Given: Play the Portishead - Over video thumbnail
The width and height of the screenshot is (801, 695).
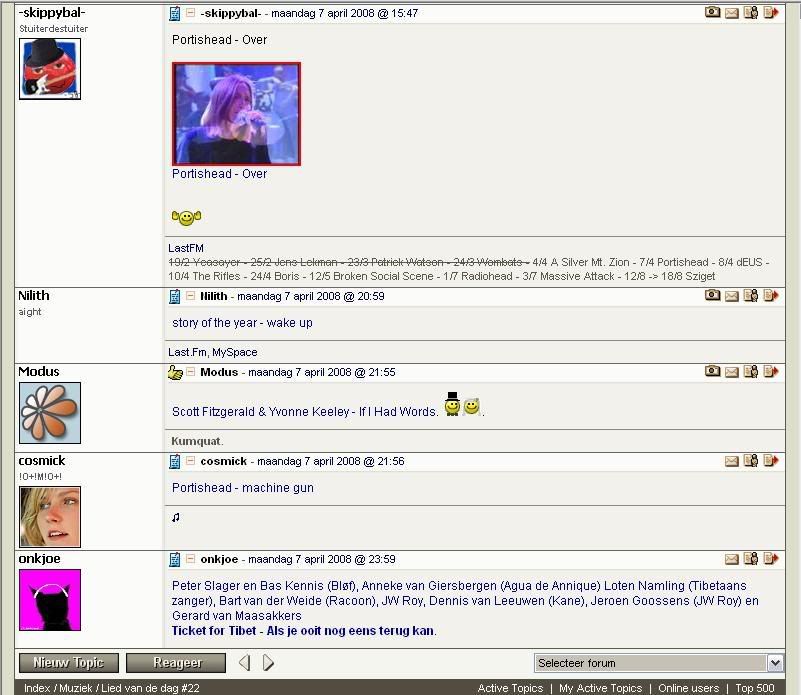Looking at the screenshot, I should (x=237, y=114).
